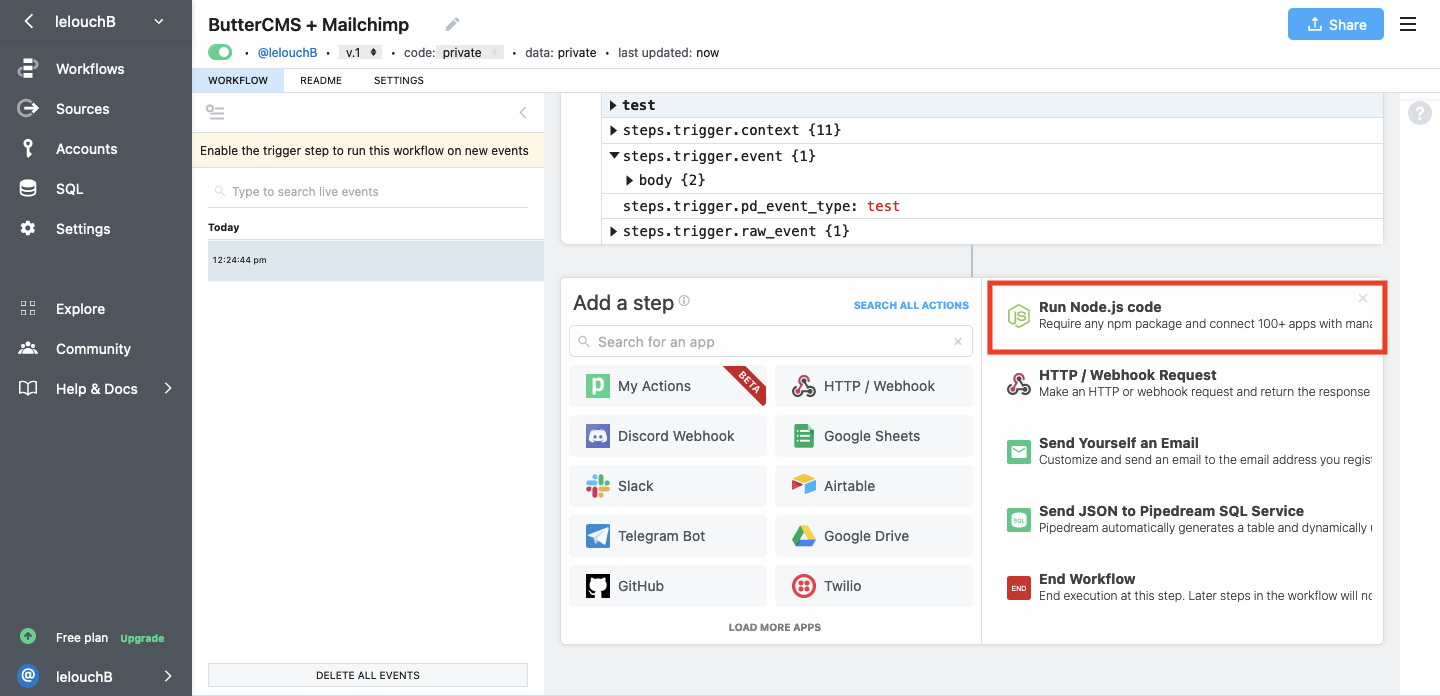Click the help question mark icon
Image resolution: width=1440 pixels, height=696 pixels.
(1420, 113)
